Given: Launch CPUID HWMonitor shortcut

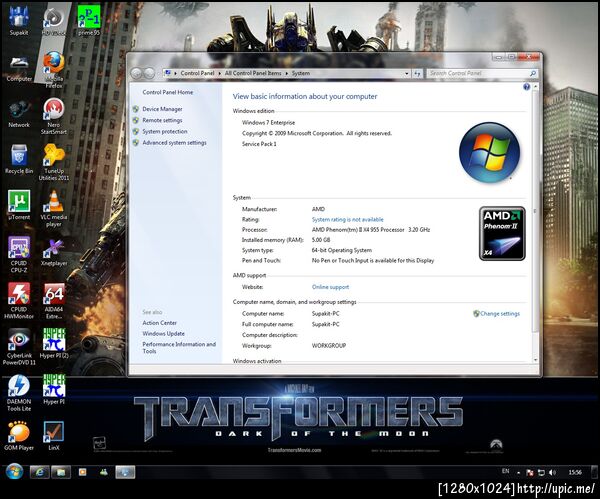Looking at the screenshot, I should (19, 301).
